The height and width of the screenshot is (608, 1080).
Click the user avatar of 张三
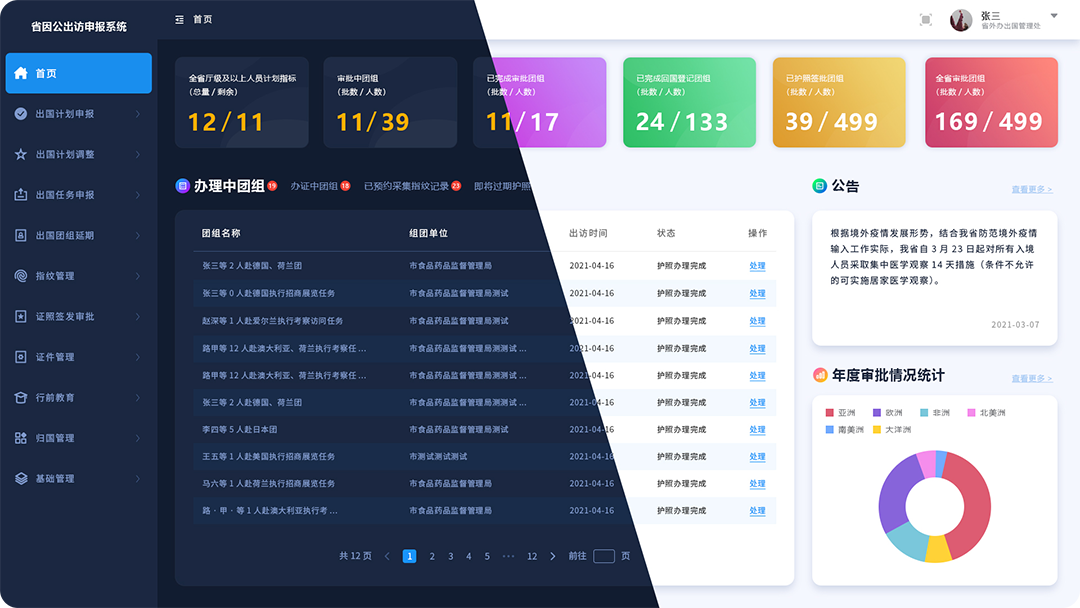tap(961, 20)
